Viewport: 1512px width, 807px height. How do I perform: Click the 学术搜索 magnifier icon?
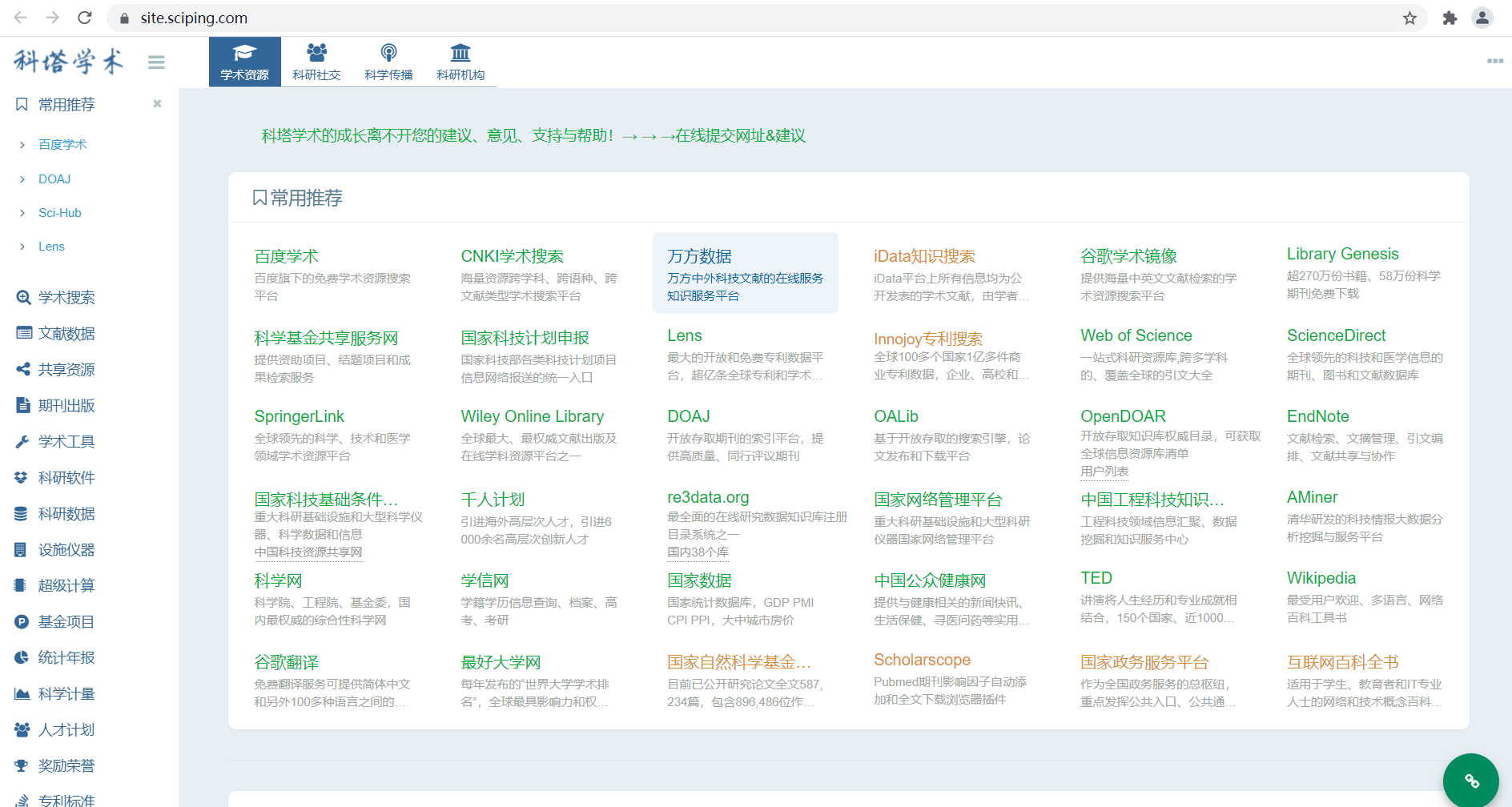[x=23, y=297]
